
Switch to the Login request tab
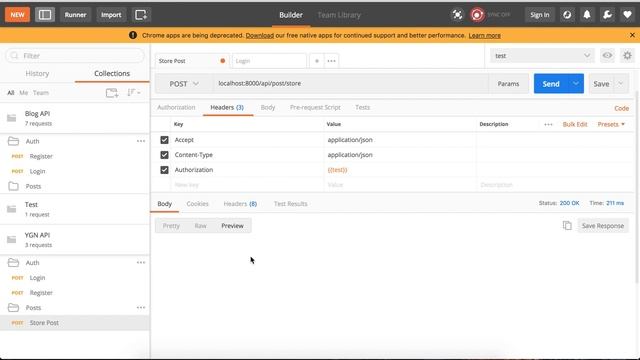point(269,61)
